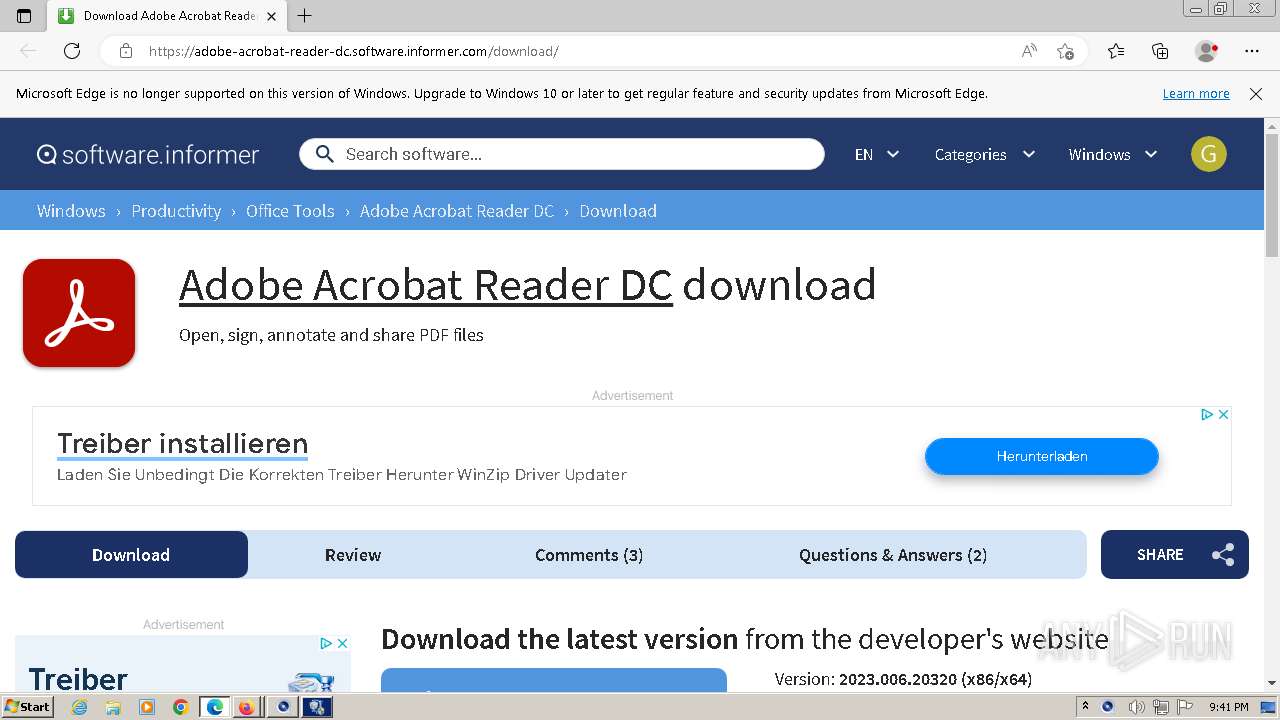Click the Read aloud icon
The image size is (1280, 720).
pos(1029,51)
